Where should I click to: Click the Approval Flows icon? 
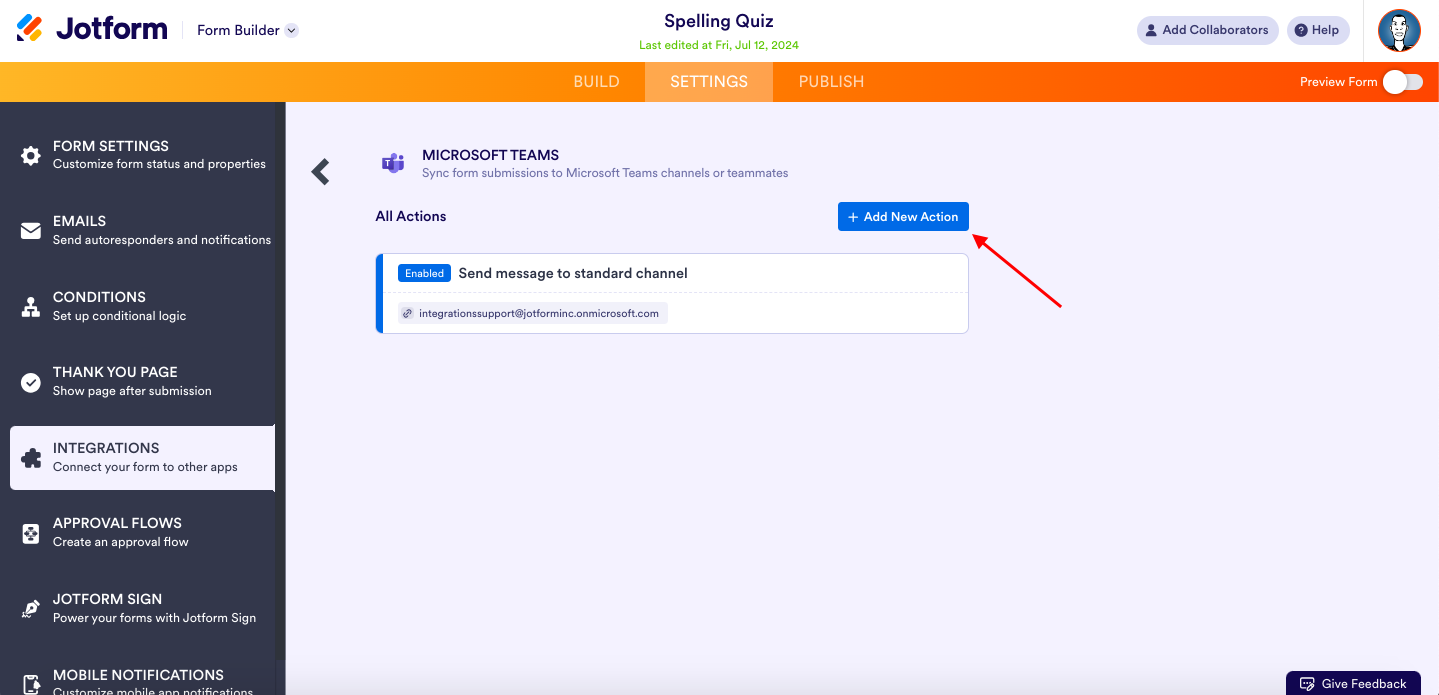(31, 534)
